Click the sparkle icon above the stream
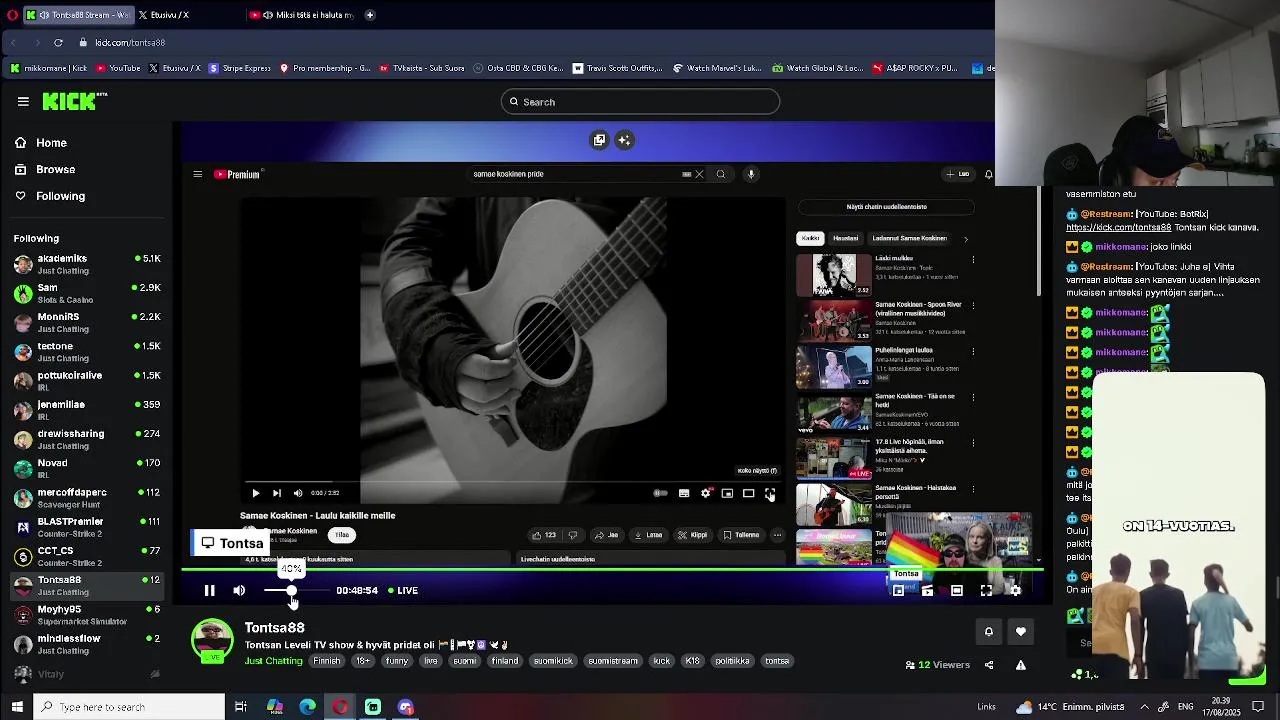Viewport: 1280px width, 720px height. tap(624, 140)
